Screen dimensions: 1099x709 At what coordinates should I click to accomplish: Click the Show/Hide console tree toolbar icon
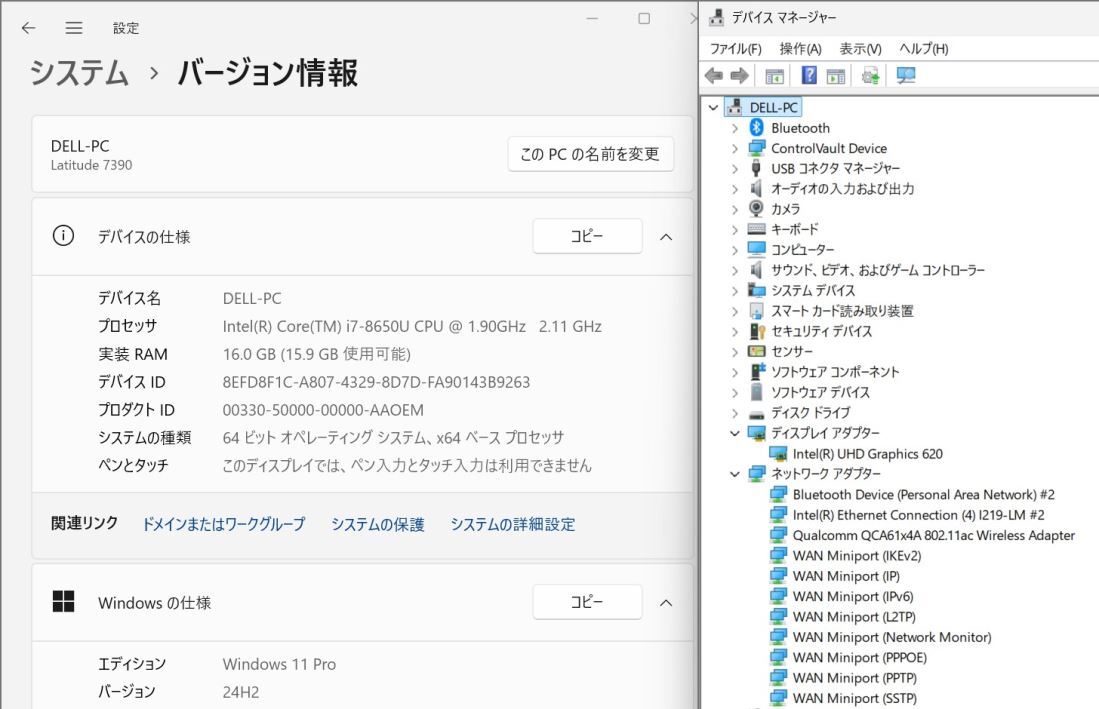click(775, 74)
